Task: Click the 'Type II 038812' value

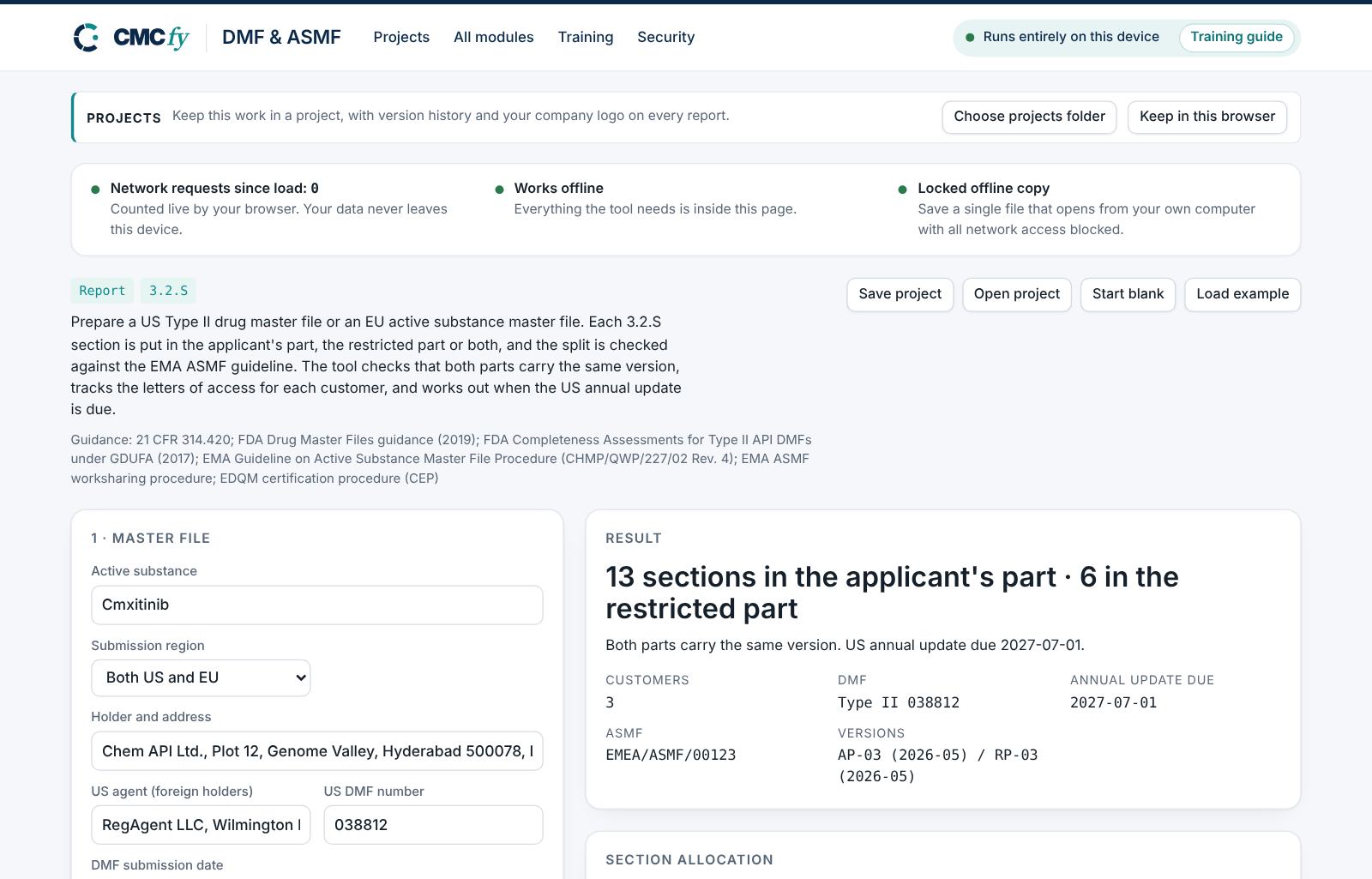Action: pos(899,702)
